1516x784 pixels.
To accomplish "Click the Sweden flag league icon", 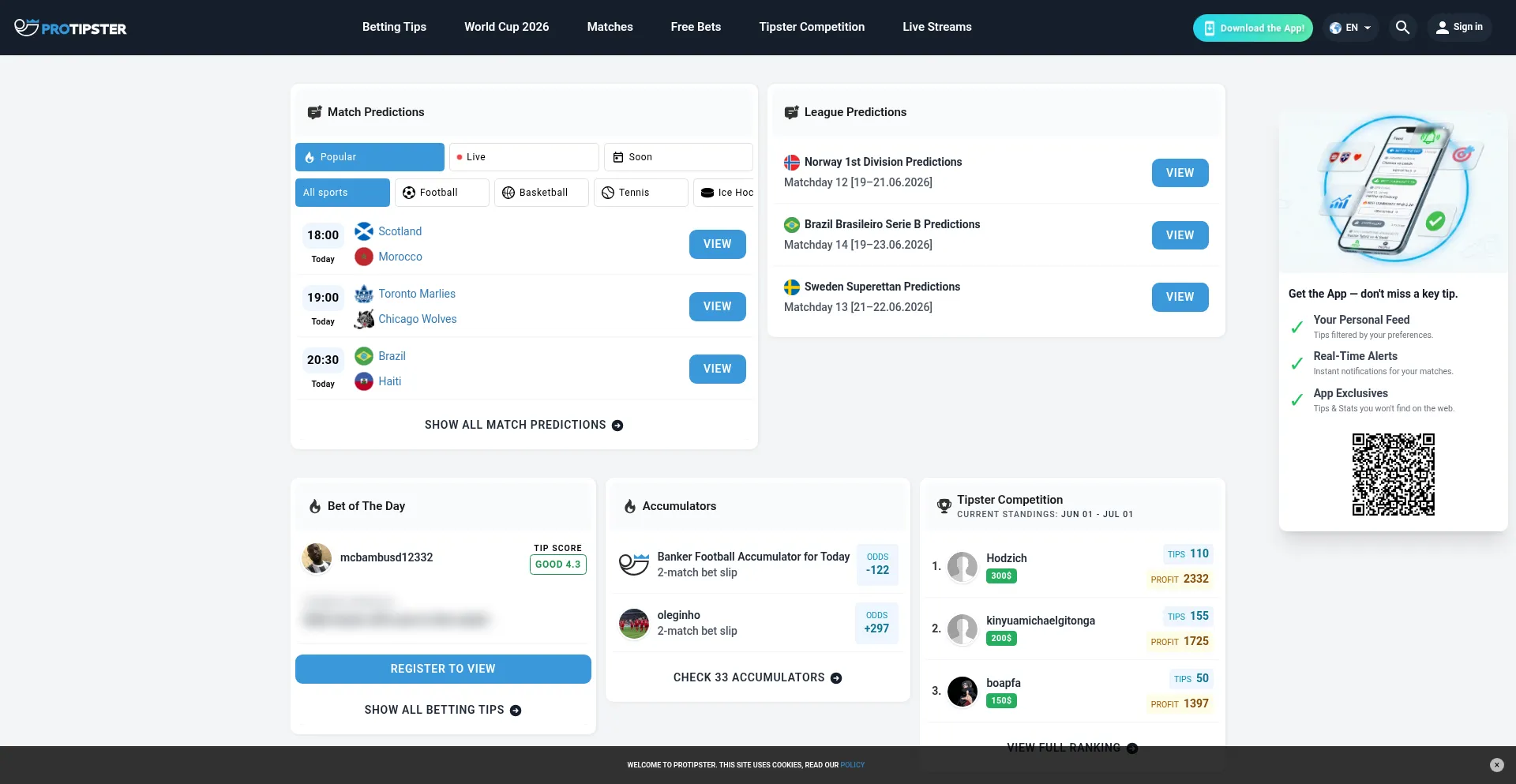I will point(792,287).
